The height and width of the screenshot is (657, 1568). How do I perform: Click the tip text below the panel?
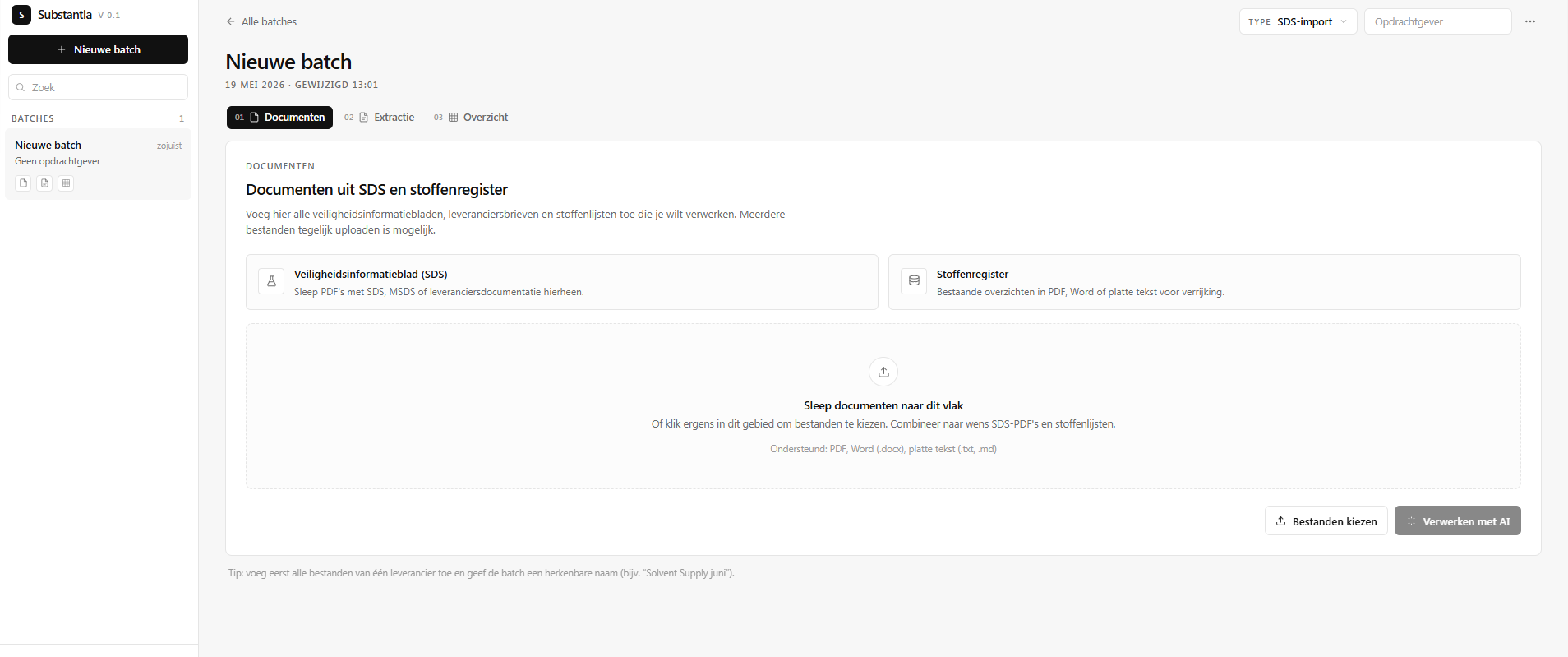[482, 573]
